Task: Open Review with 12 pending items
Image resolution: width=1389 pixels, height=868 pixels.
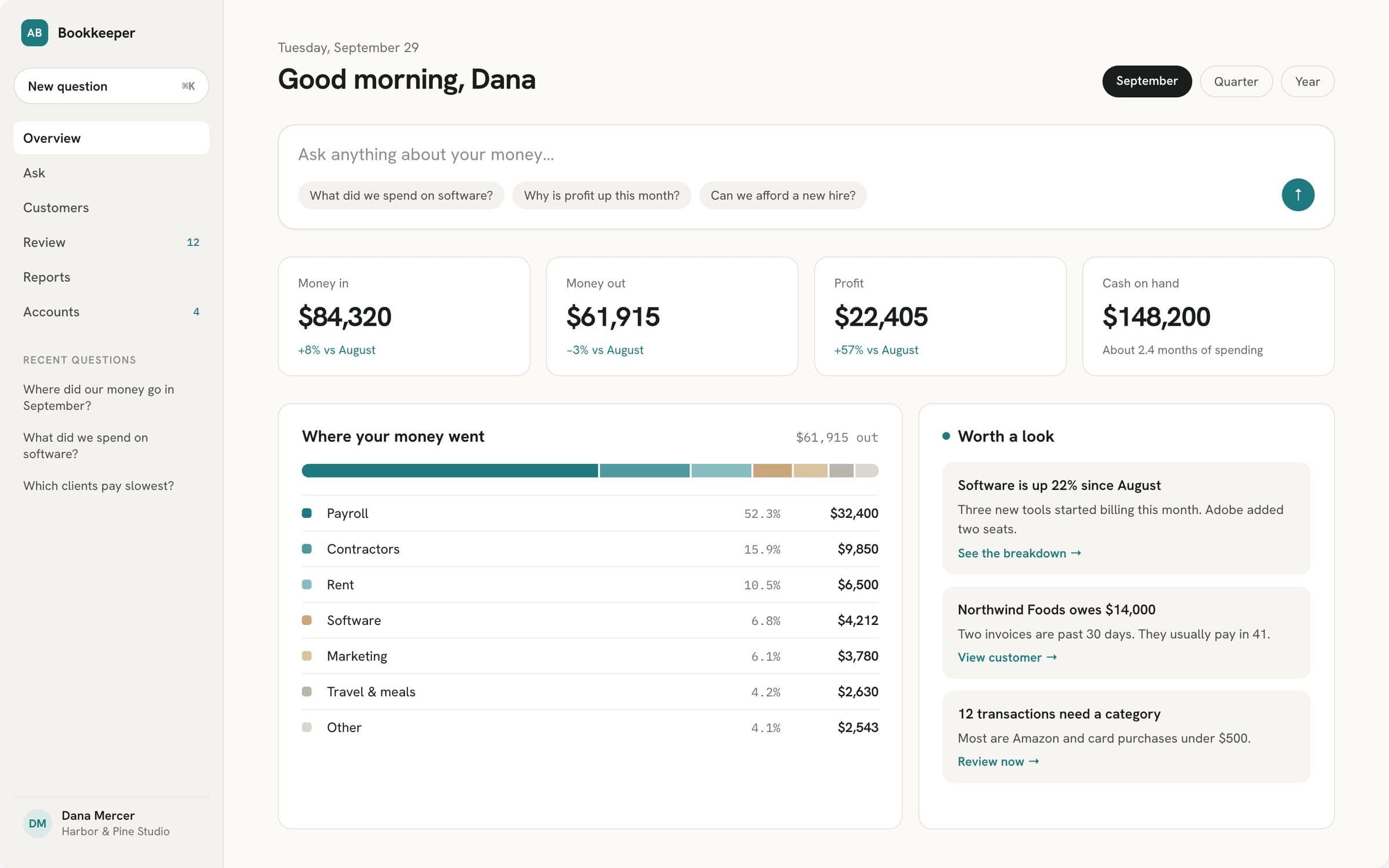Action: pyautogui.click(x=111, y=242)
